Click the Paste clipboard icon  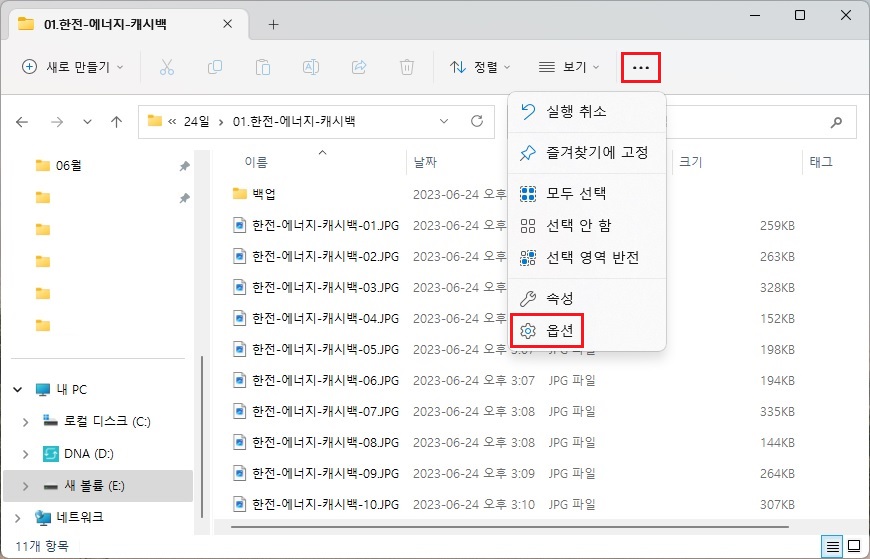(x=262, y=67)
